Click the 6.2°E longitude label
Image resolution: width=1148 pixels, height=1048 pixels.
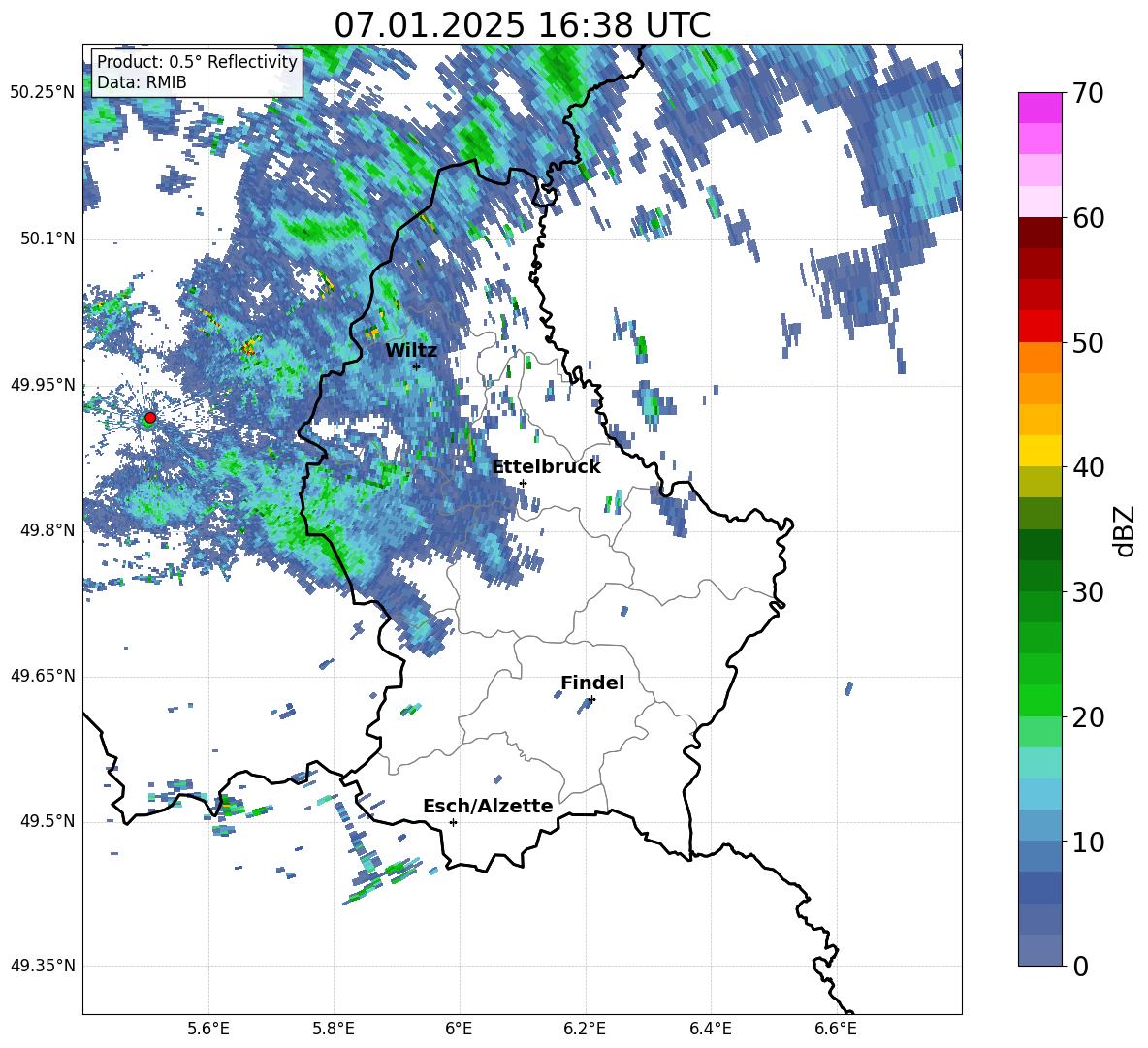click(585, 1029)
